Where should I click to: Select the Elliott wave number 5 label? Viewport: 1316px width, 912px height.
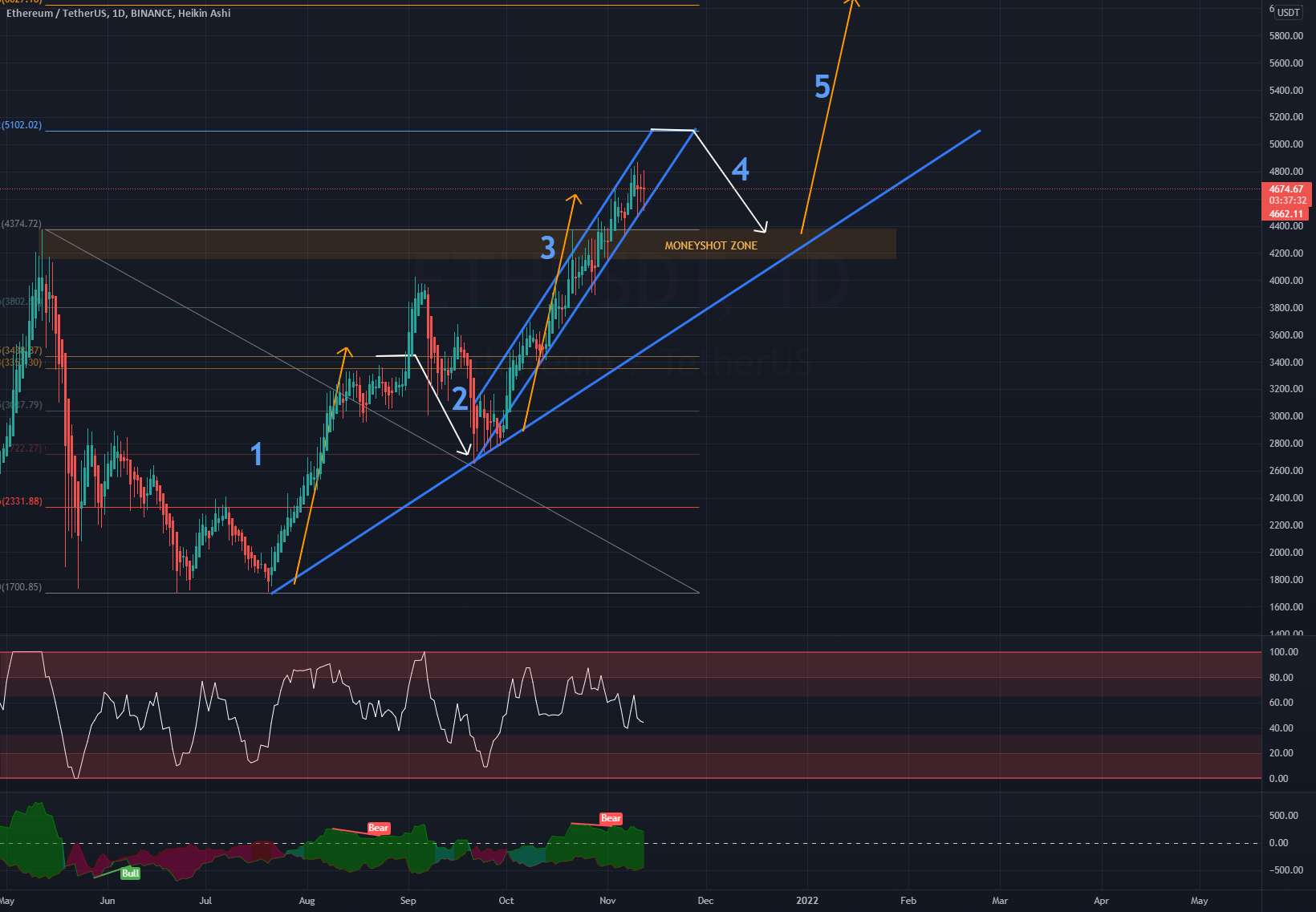(x=822, y=87)
